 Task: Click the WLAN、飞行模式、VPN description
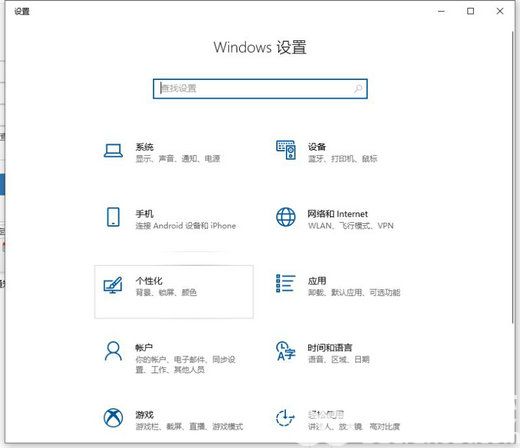click(x=351, y=226)
